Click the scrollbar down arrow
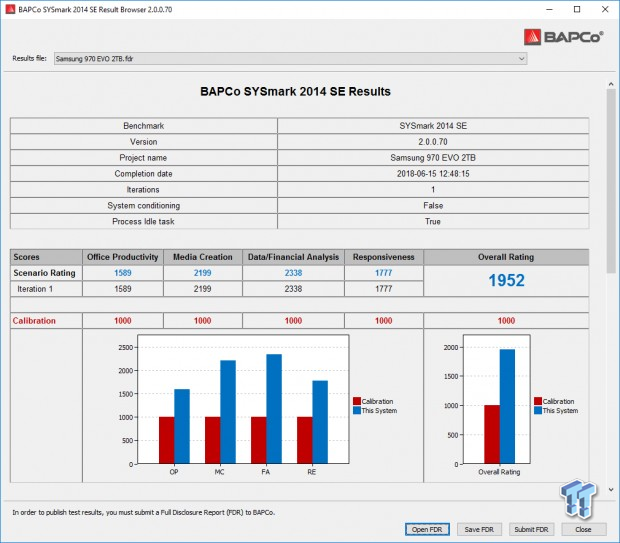Viewport: 620px width, 543px height. [x=611, y=489]
